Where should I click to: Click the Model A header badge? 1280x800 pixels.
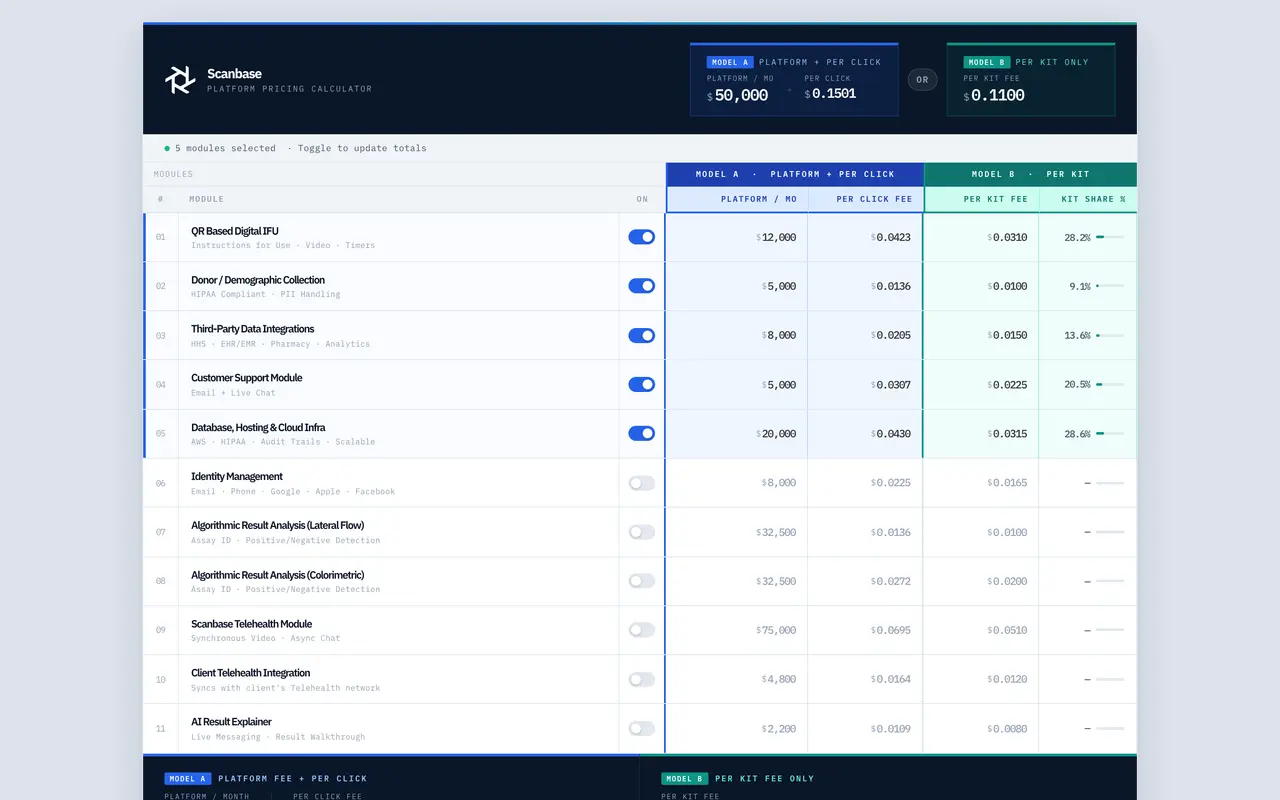click(730, 62)
